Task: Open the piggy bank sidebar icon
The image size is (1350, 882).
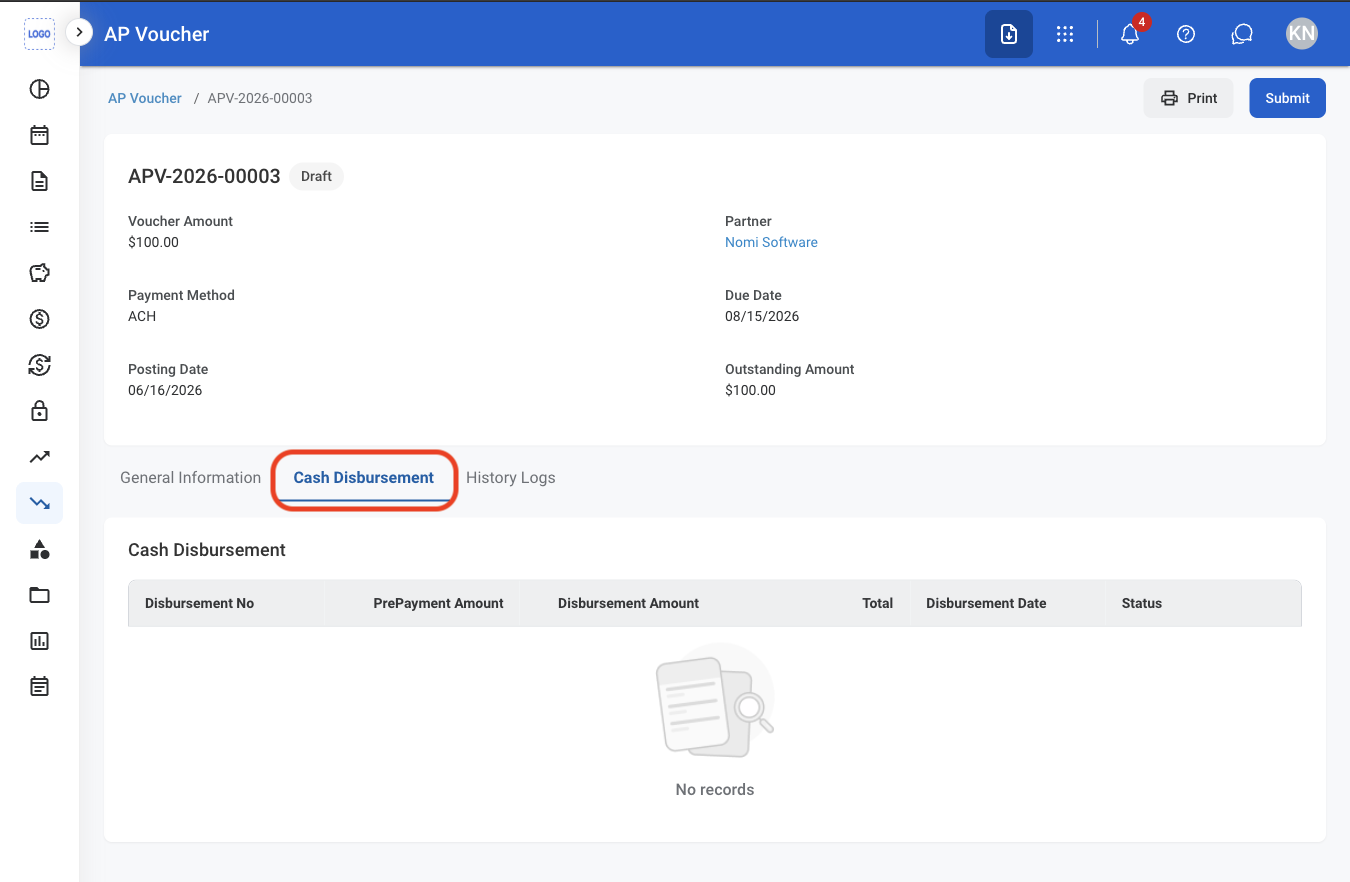Action: [x=39, y=273]
